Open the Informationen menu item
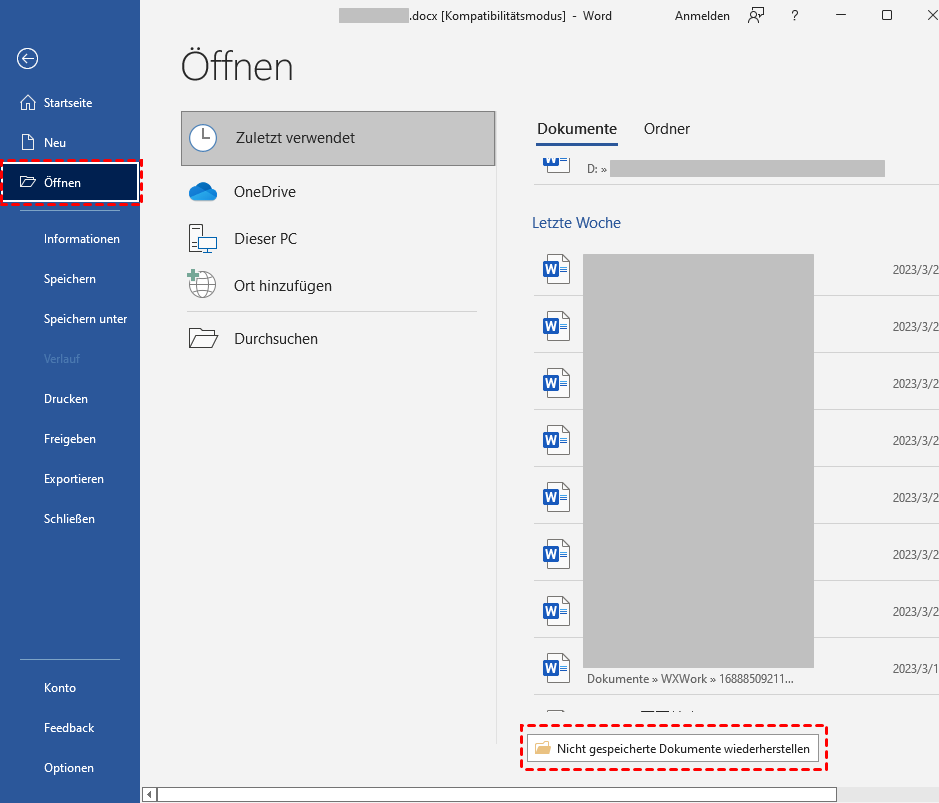The height and width of the screenshot is (803, 939). tap(81, 239)
